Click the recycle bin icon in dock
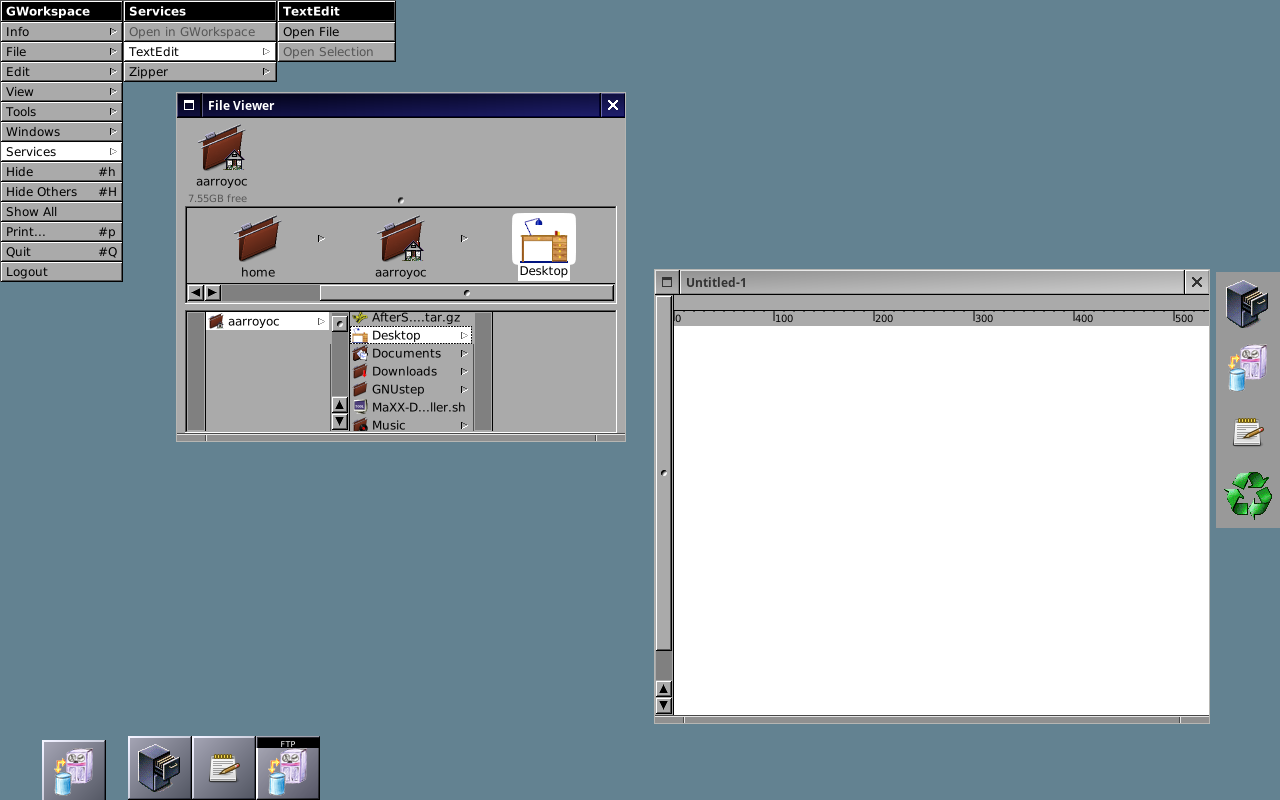The image size is (1280, 800). point(1248,495)
